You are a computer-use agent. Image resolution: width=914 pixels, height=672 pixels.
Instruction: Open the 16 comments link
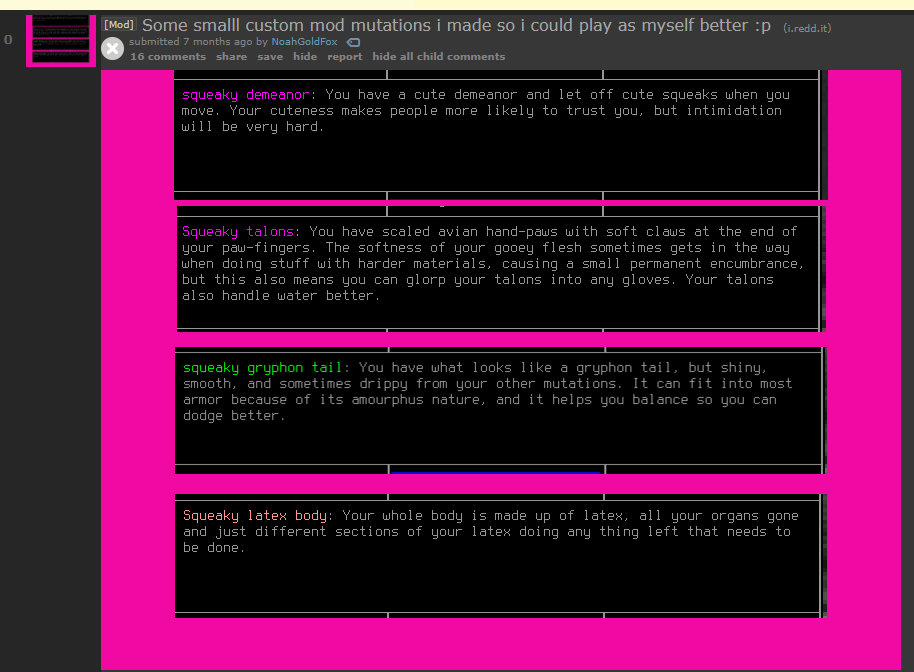168,57
